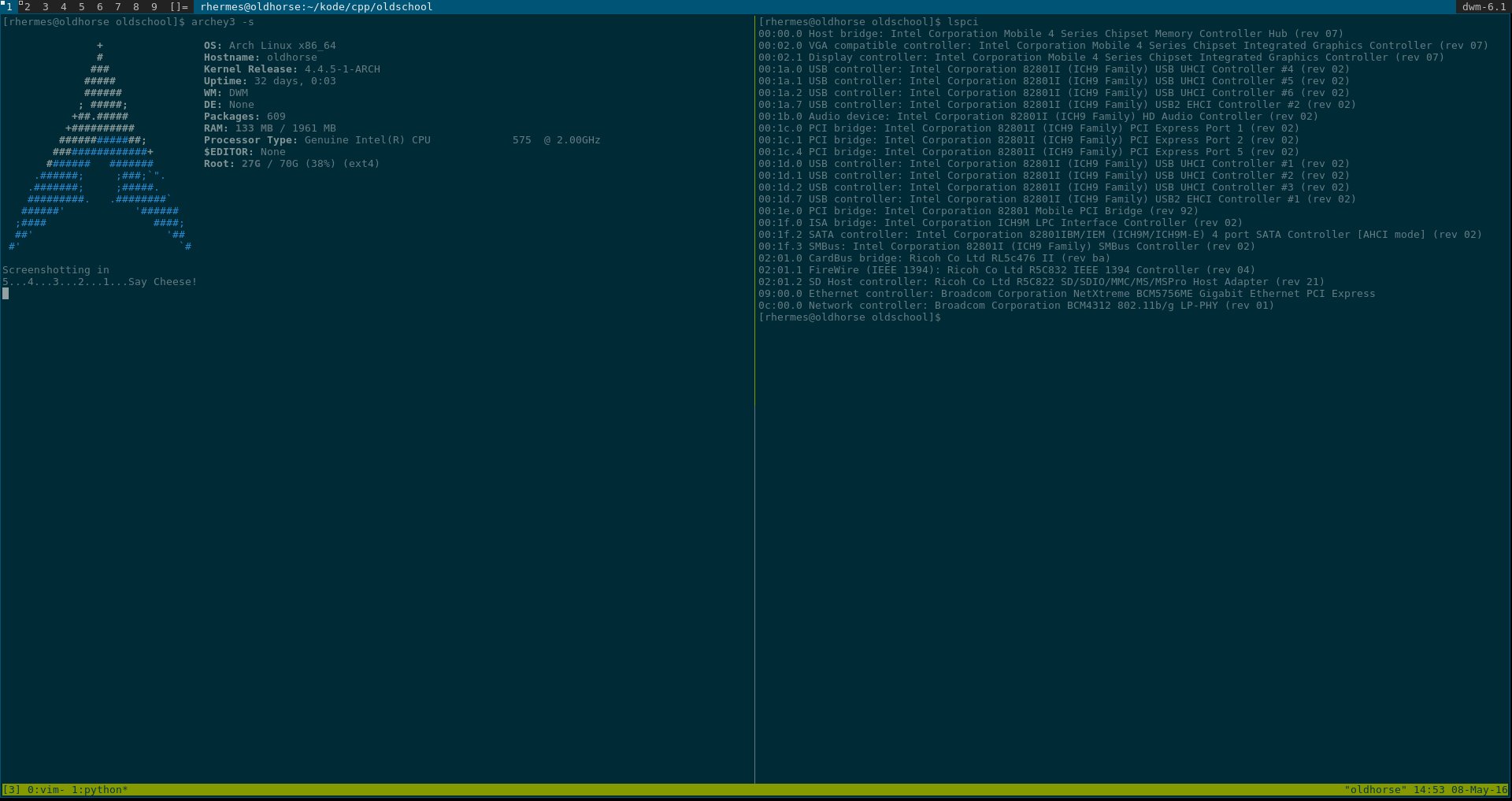
Task: Click the 00:1b.0 Audio device line
Action: click(1038, 117)
